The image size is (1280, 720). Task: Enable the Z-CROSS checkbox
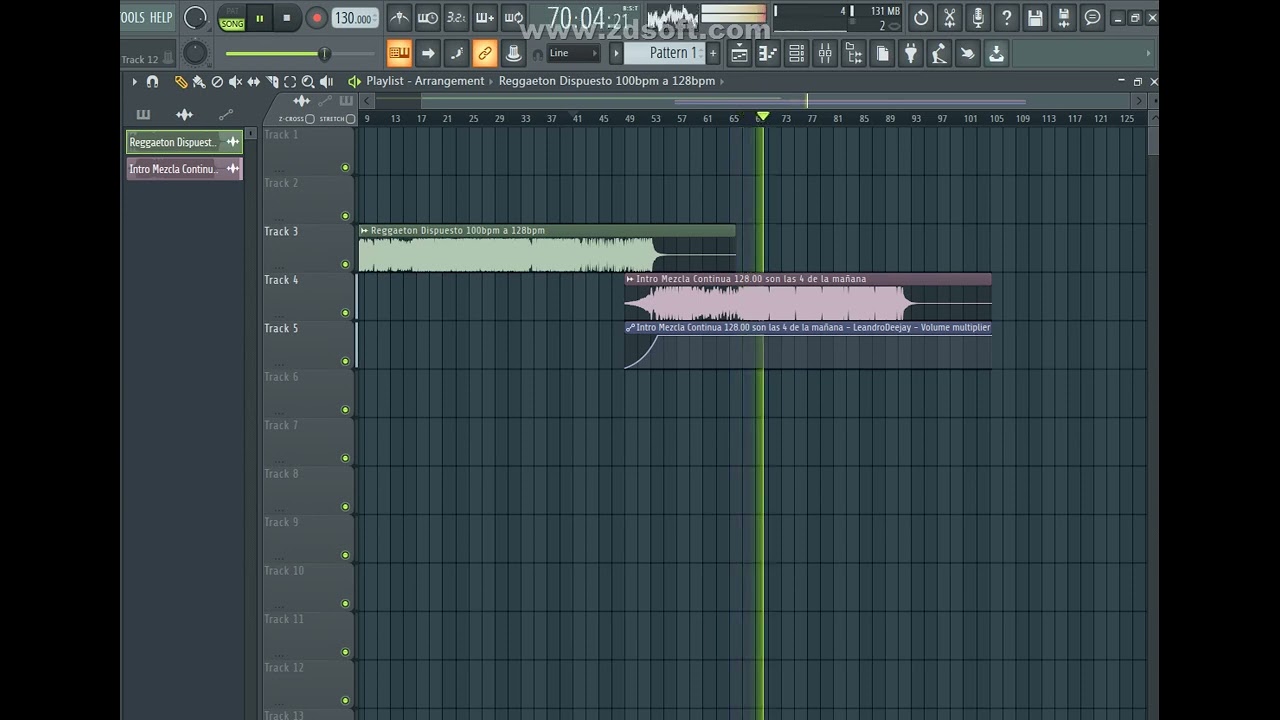point(310,119)
